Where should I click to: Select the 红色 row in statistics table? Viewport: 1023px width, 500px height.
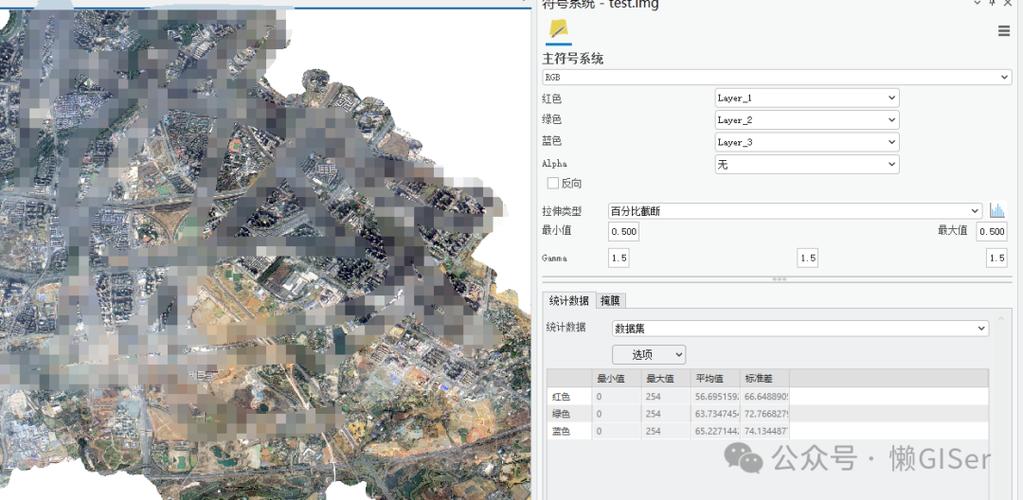(768, 396)
